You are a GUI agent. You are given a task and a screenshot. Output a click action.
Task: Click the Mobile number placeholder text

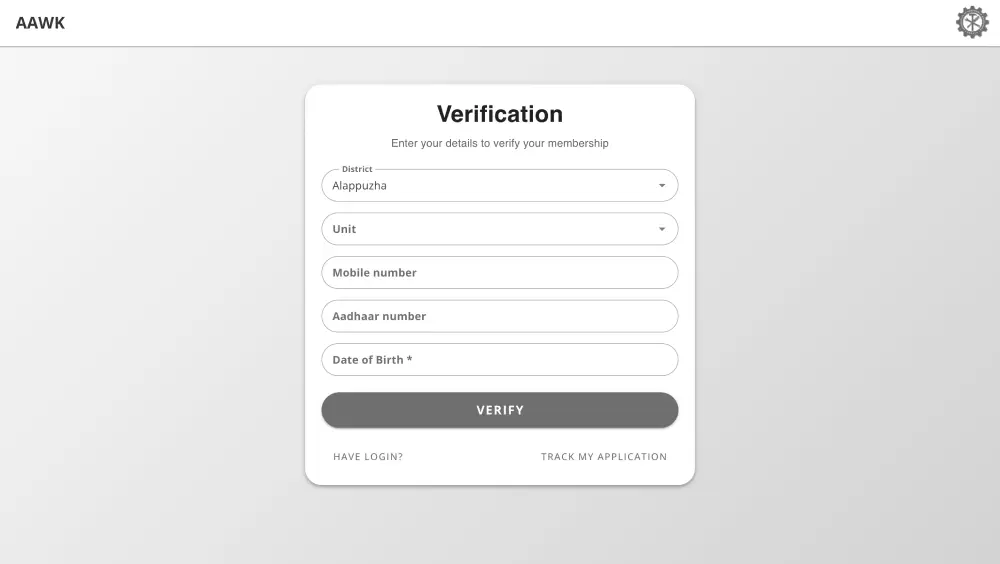coord(374,272)
